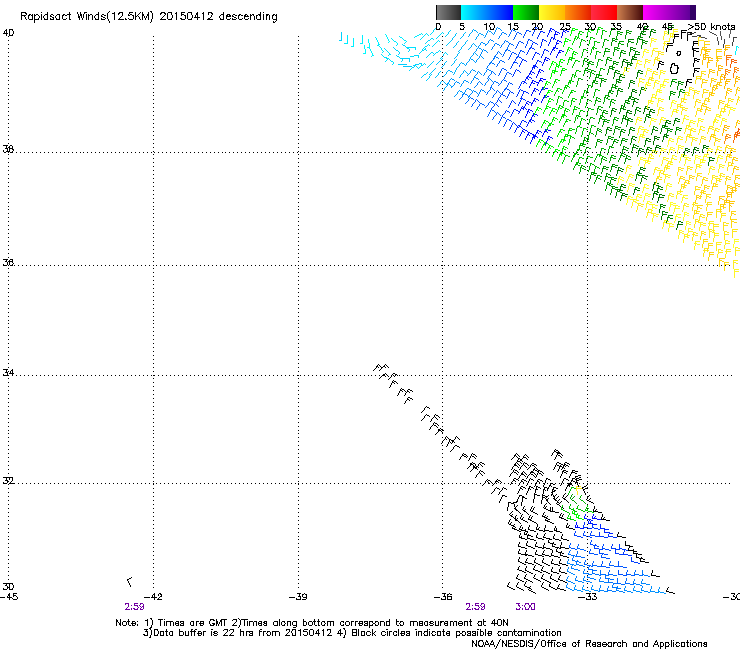Click the 'Data buffer is 22 hrs' note
Screen dimensions: 740x650
pyautogui.click(x=352, y=633)
